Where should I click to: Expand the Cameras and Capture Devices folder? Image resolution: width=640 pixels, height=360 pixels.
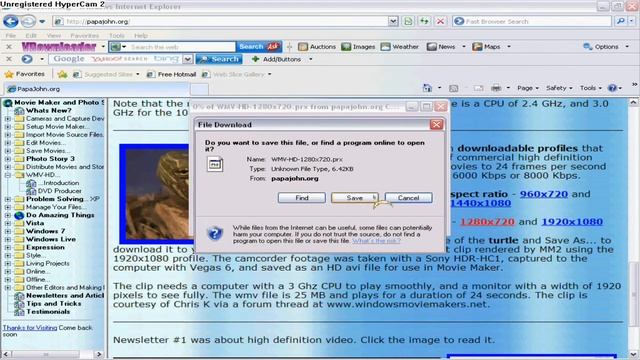click(7, 119)
